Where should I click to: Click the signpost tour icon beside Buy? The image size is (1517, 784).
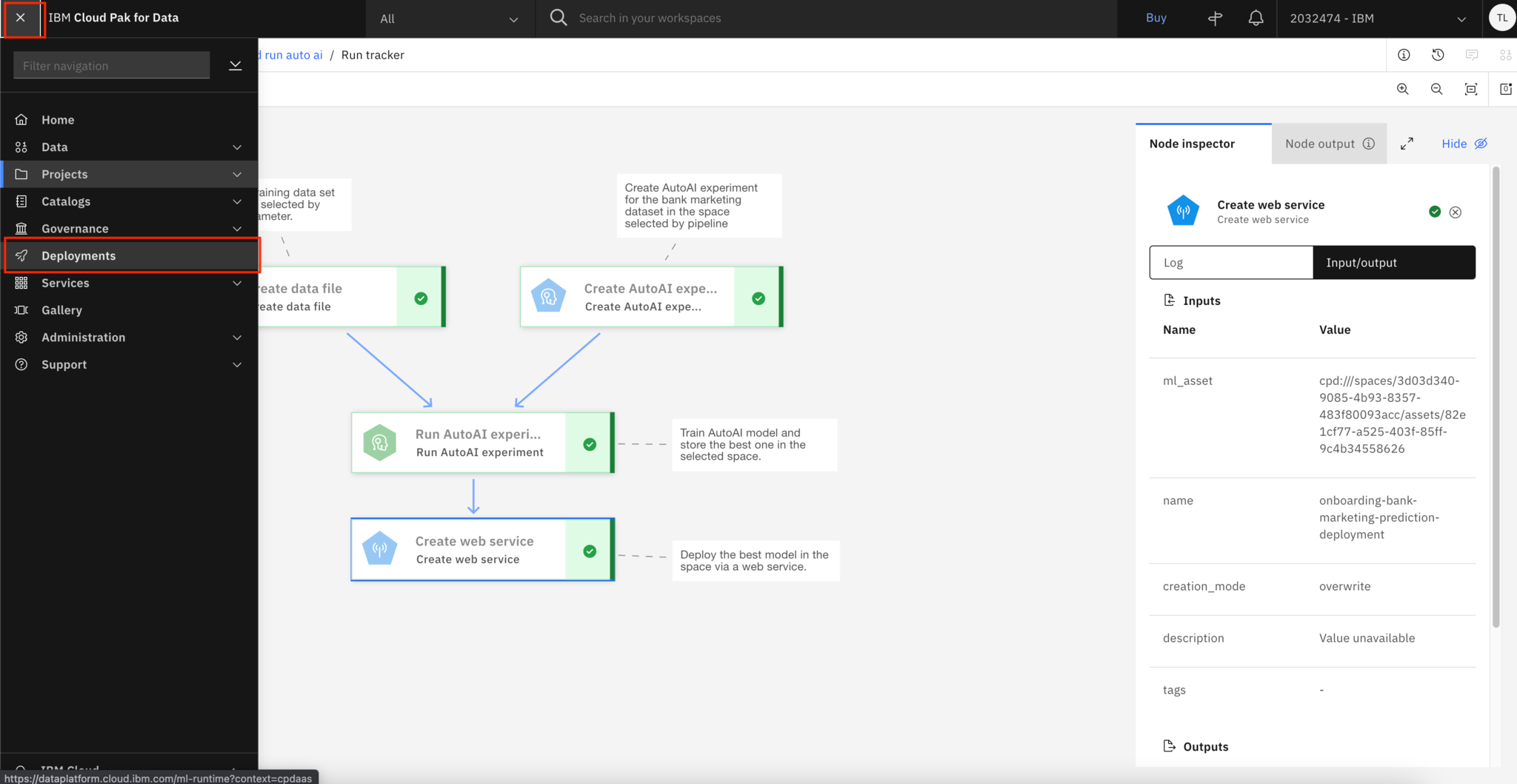click(x=1215, y=18)
